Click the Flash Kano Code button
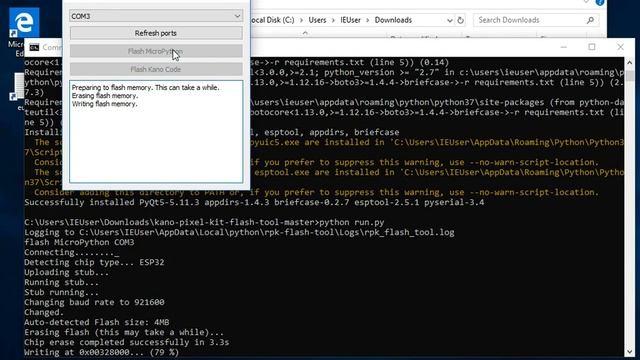 156,69
